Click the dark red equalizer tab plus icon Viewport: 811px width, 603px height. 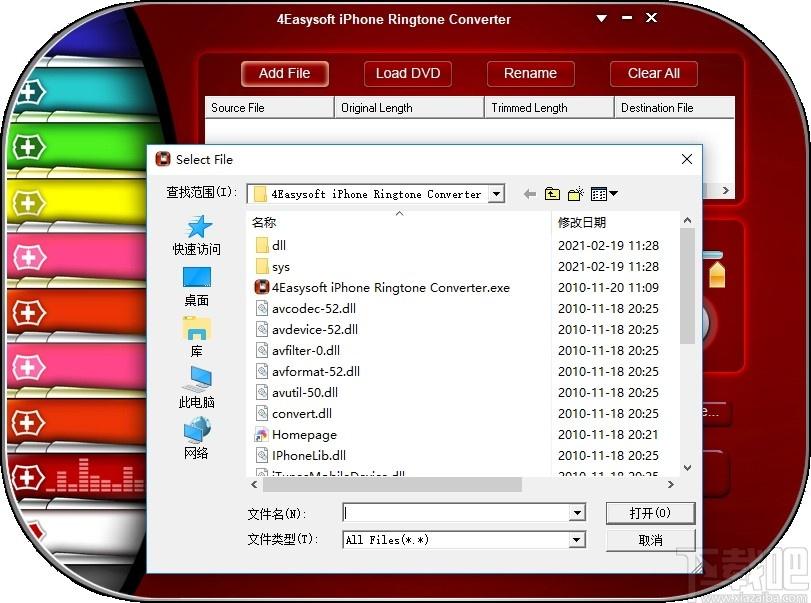click(27, 477)
